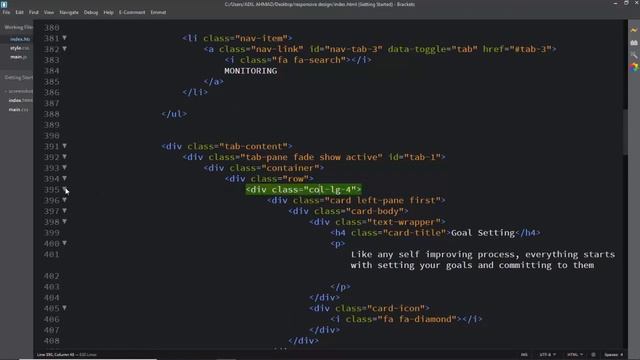Click the #tab-3 href value

click(x=530, y=49)
